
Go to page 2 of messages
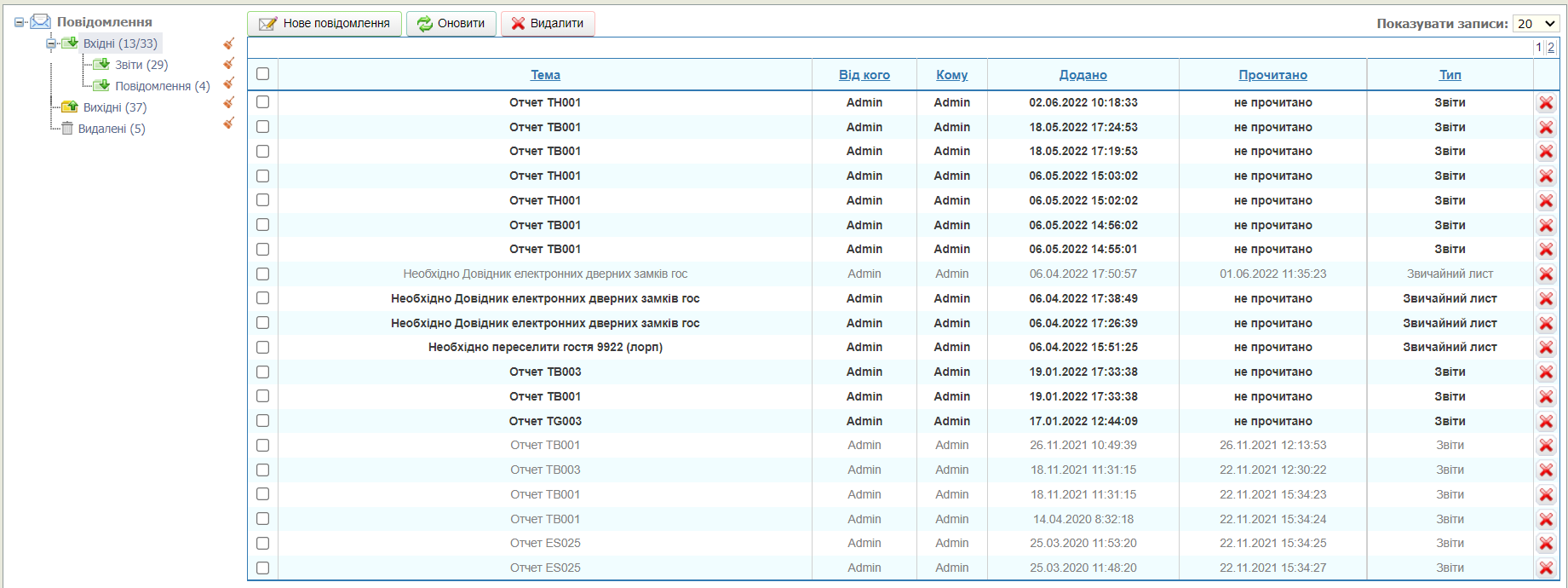1551,48
